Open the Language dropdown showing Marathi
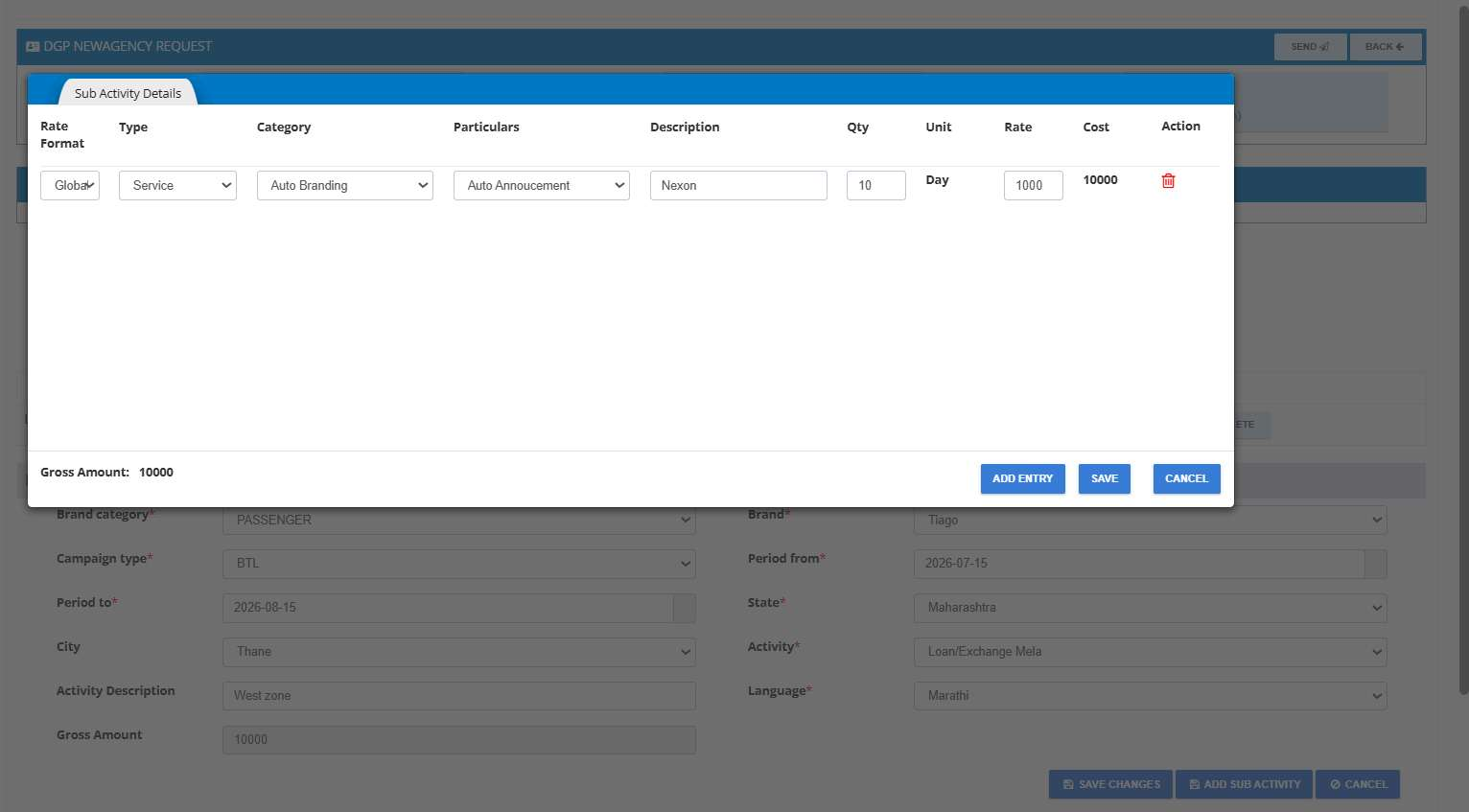1469x812 pixels. [x=1151, y=696]
